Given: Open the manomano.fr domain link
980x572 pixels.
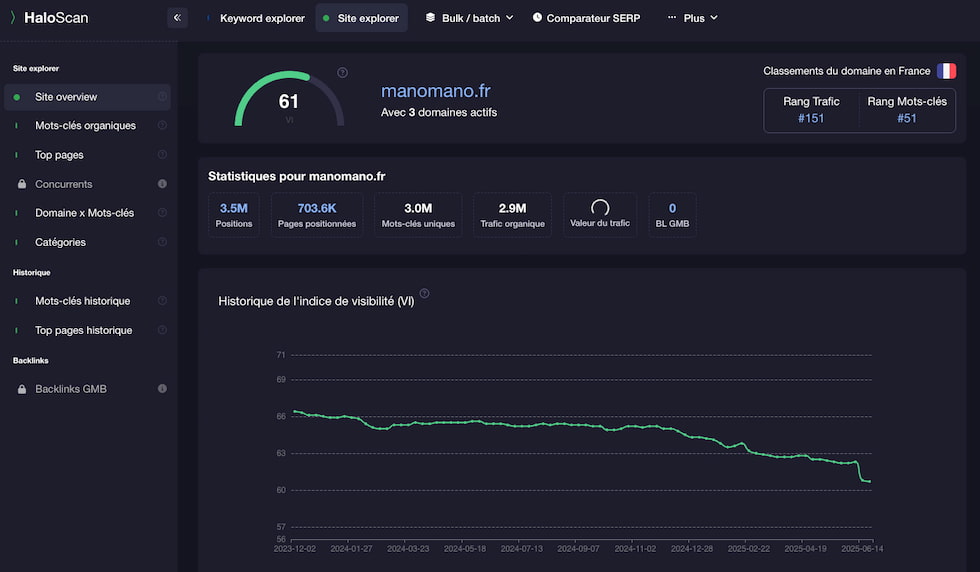Looking at the screenshot, I should (x=436, y=91).
